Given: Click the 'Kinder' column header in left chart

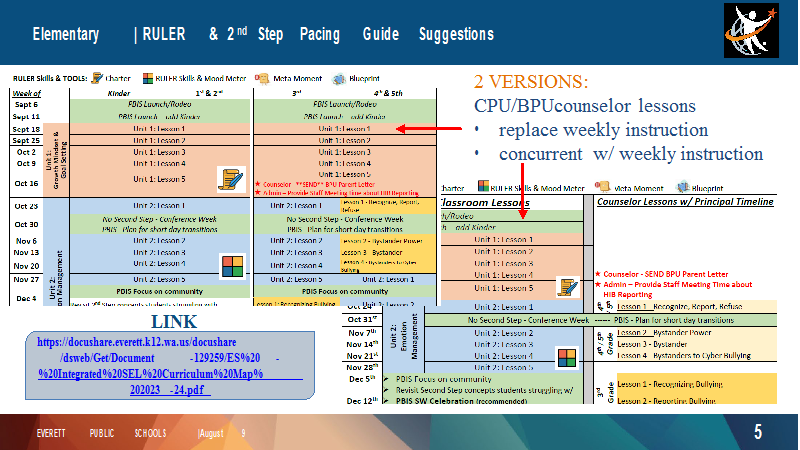Looking at the screenshot, I should tap(118, 93).
